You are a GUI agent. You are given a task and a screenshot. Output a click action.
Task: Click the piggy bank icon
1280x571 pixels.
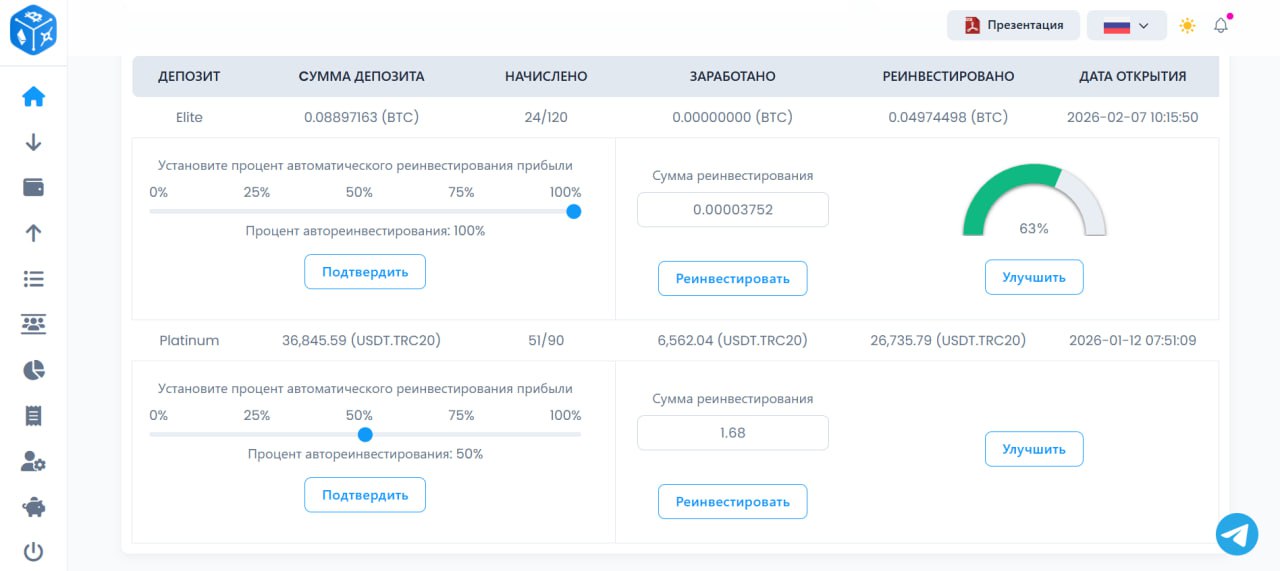click(33, 507)
